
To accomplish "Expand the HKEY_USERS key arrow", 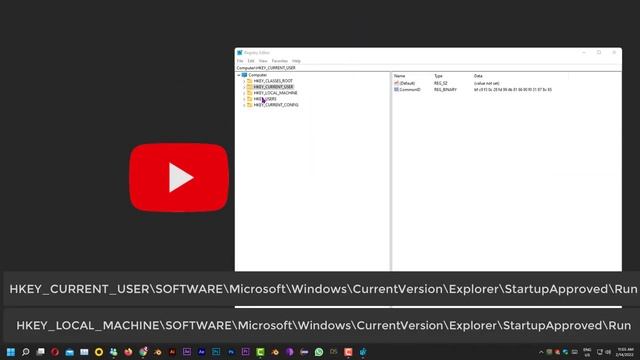I will click(244, 99).
